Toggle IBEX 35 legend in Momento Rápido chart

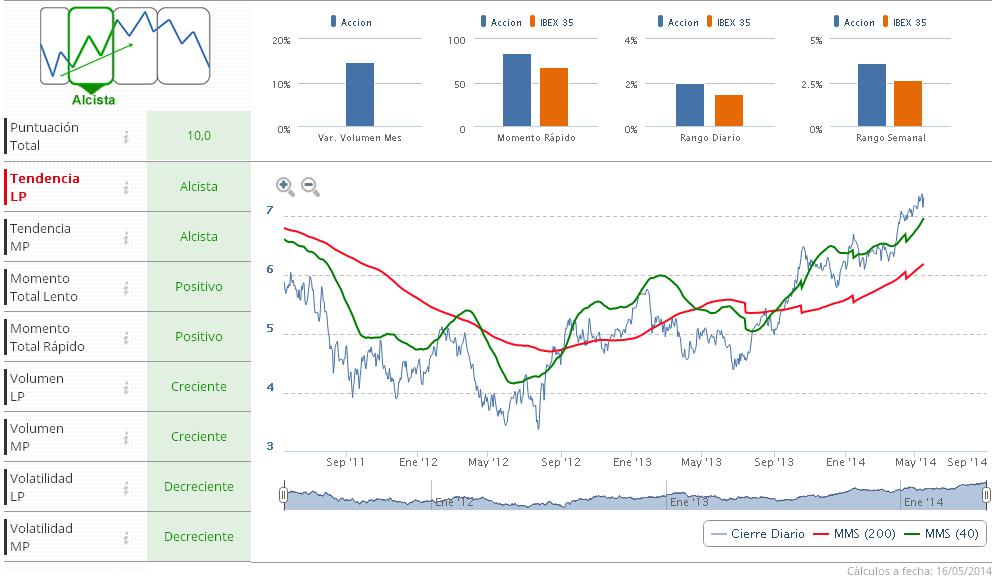coord(552,22)
